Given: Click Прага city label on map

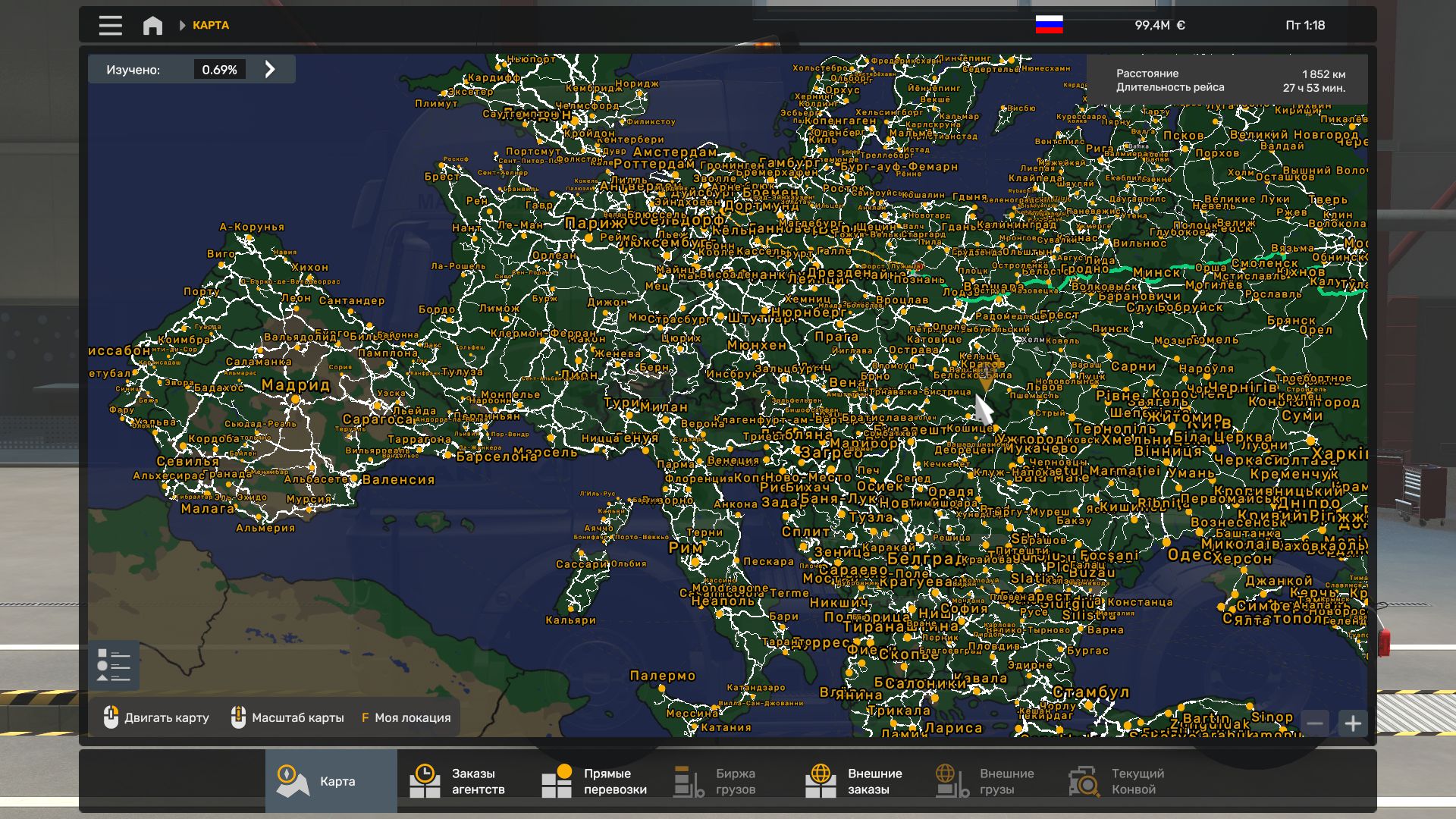Looking at the screenshot, I should point(836,337).
